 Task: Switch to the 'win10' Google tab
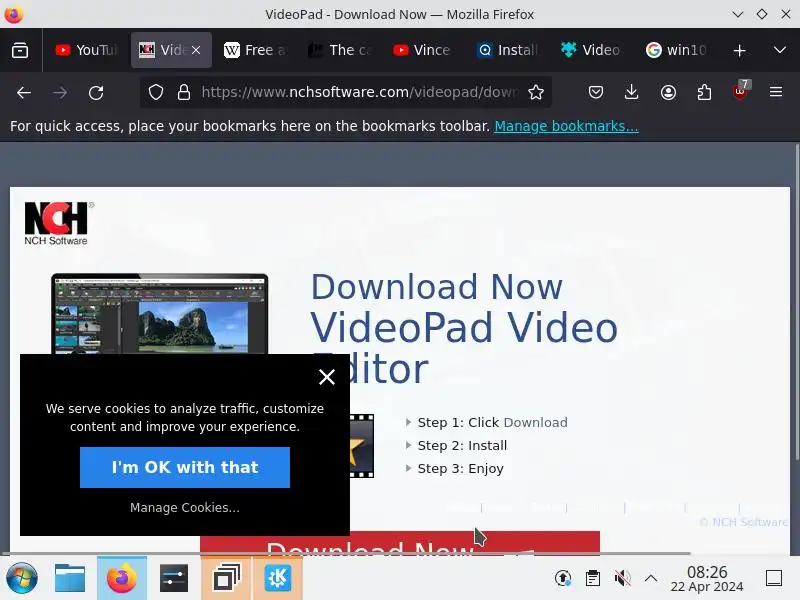[677, 50]
